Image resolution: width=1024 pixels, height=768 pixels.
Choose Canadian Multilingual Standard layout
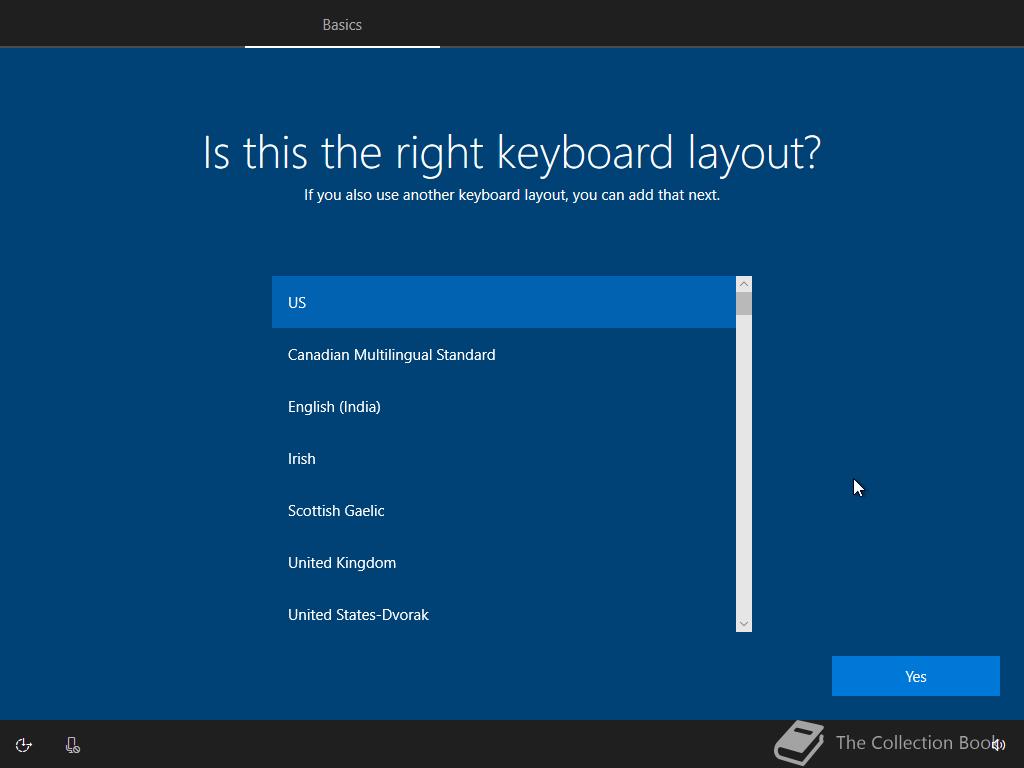pos(504,355)
